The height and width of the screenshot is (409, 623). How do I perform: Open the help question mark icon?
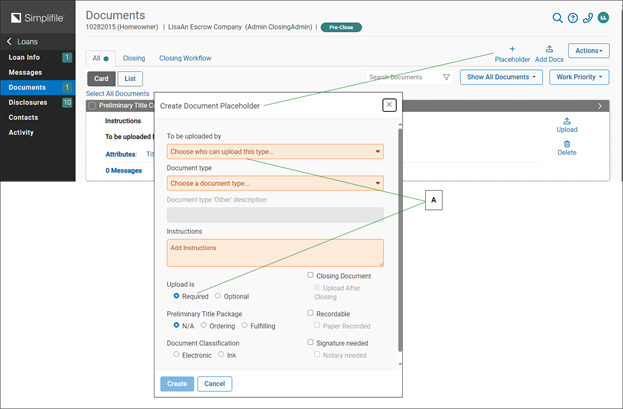click(x=573, y=18)
